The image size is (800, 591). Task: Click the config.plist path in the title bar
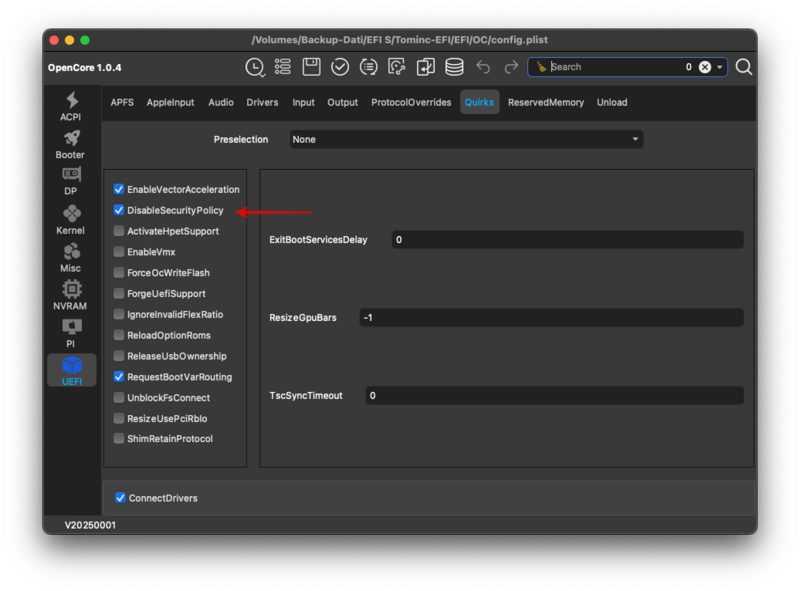pyautogui.click(x=399, y=40)
